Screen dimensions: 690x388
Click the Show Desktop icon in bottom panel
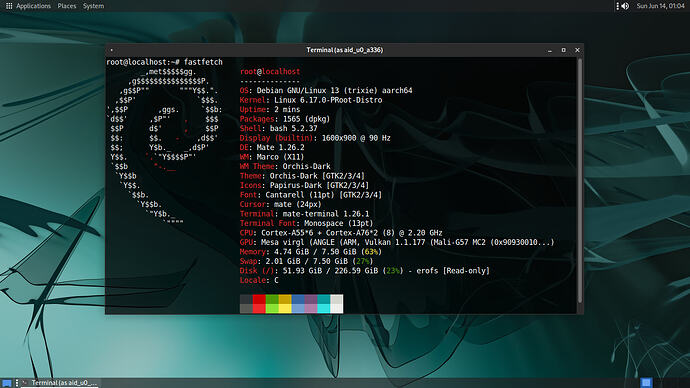pos(7,383)
